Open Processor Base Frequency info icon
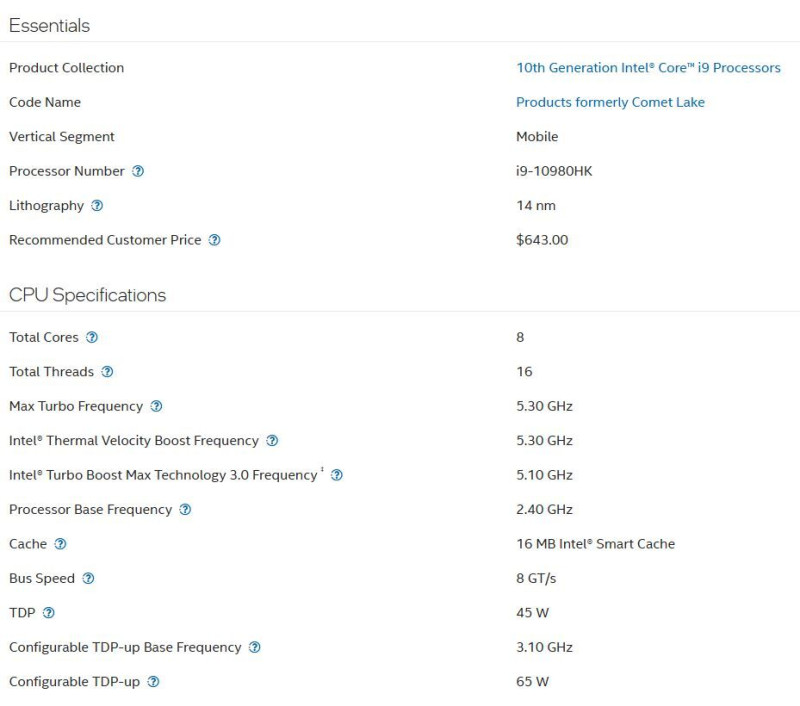 (x=185, y=510)
